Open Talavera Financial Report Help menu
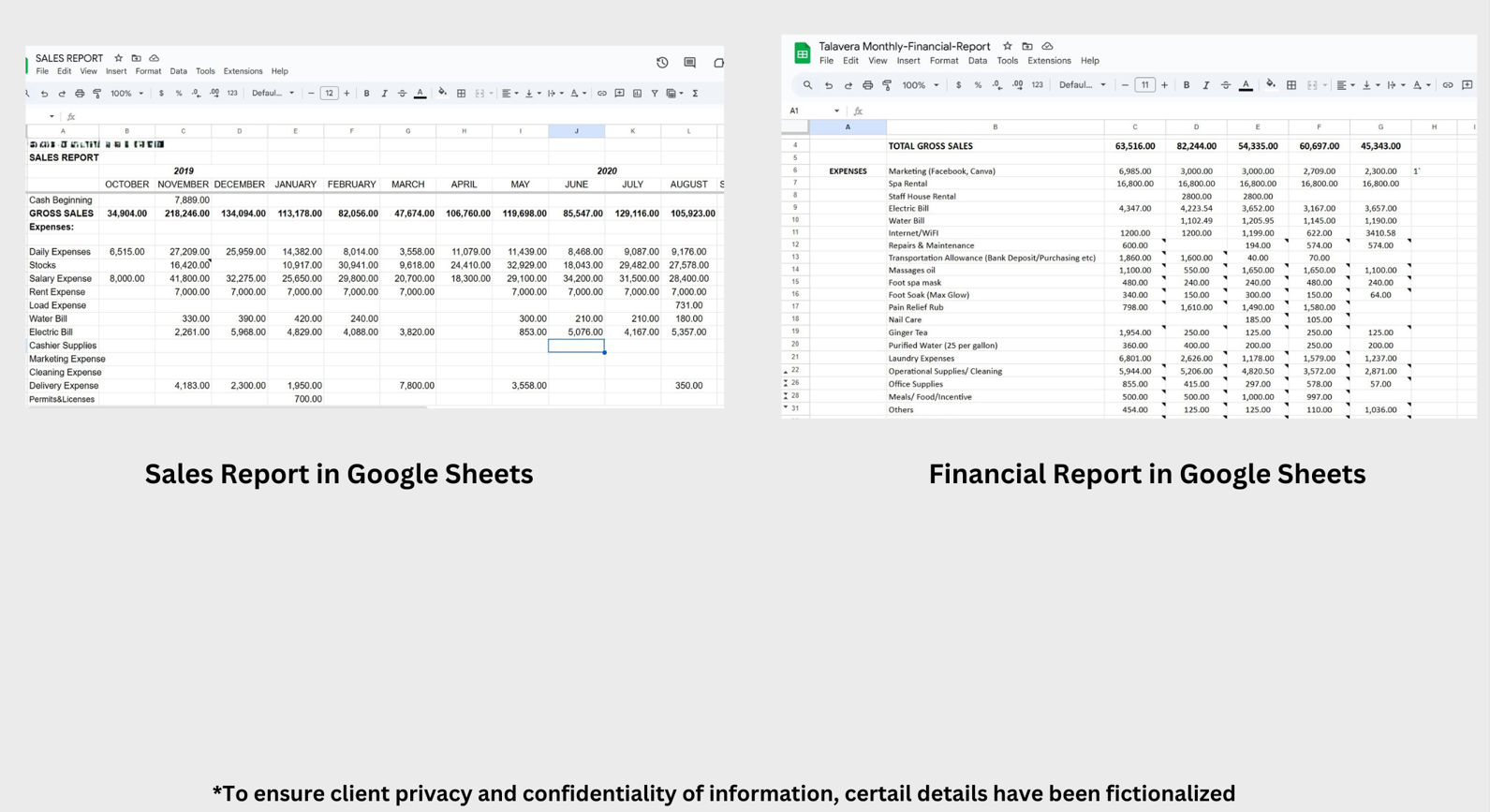The width and height of the screenshot is (1490, 812). click(1090, 61)
